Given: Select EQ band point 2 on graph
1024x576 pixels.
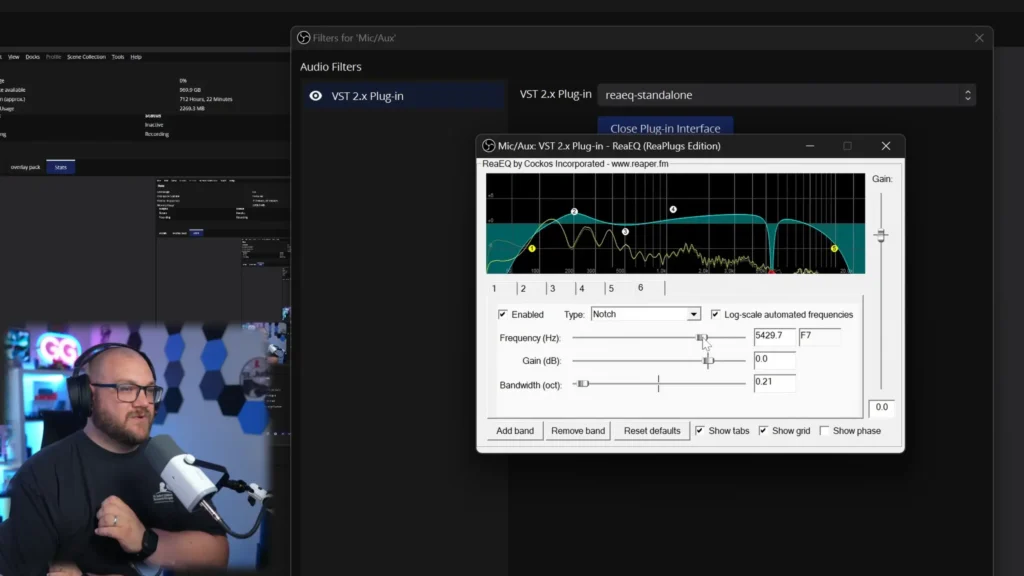Looking at the screenshot, I should click(574, 212).
